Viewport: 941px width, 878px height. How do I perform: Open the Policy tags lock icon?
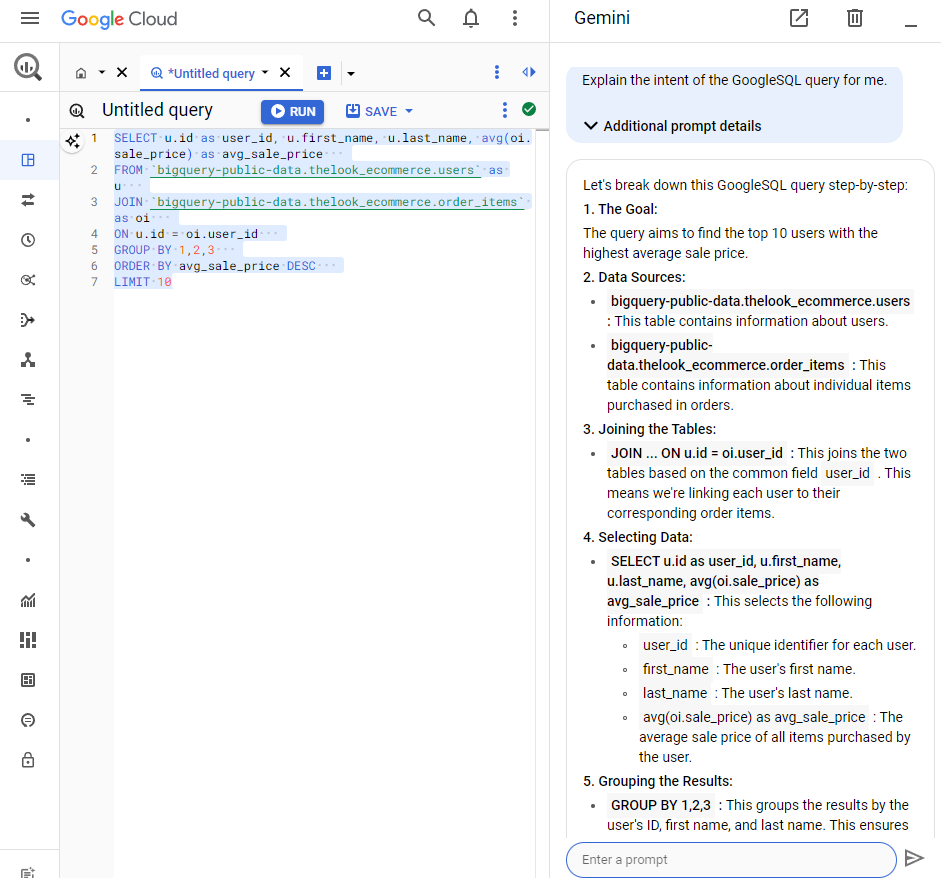pos(28,760)
